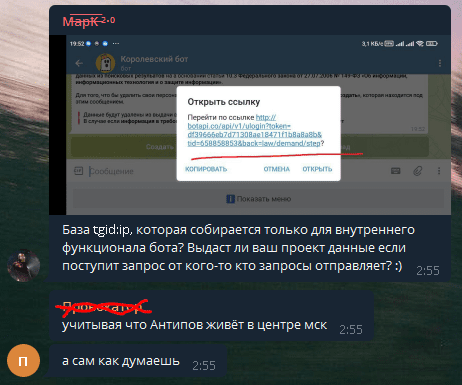Open the three-dot menu in bot header

[x=440, y=63]
